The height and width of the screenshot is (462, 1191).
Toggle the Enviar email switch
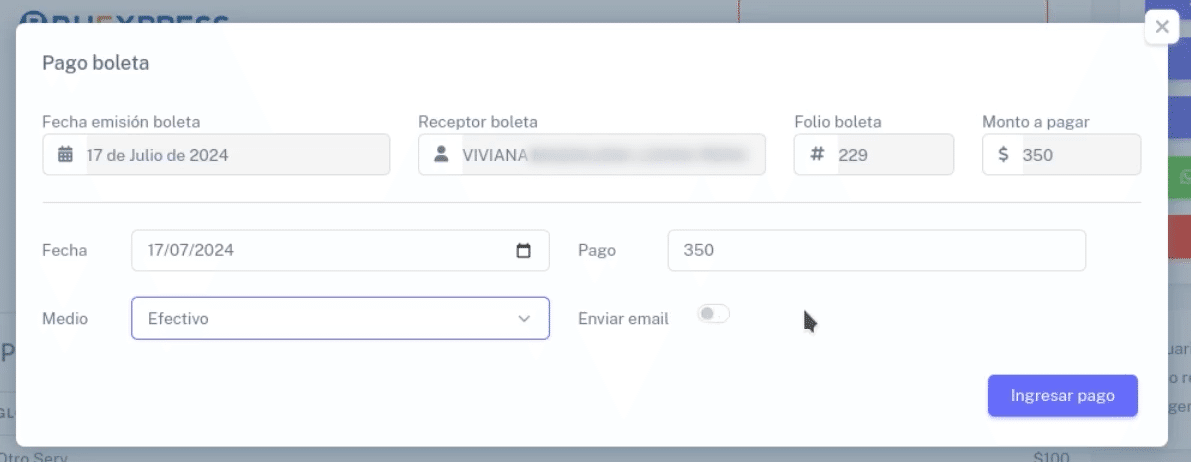713,313
